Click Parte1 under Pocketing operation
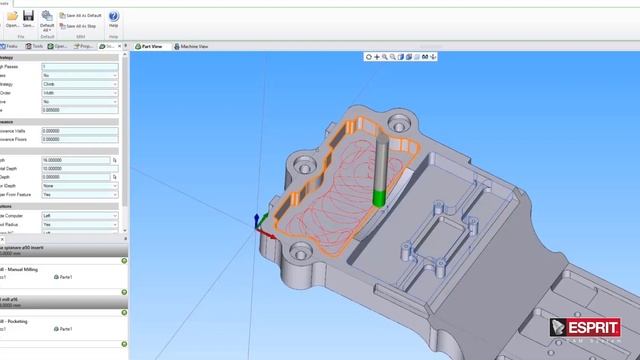Screen dimensions: 640x360 [63, 329]
